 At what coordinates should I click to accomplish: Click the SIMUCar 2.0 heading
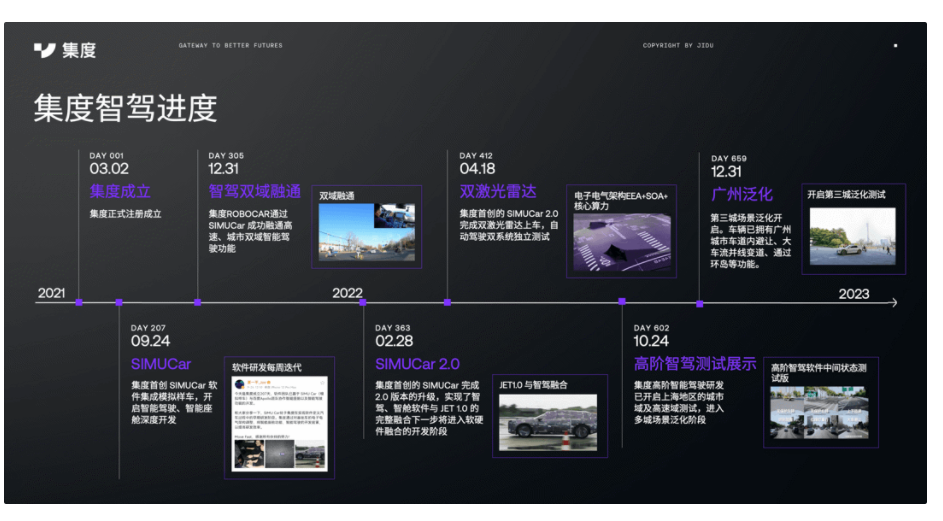pos(417,365)
